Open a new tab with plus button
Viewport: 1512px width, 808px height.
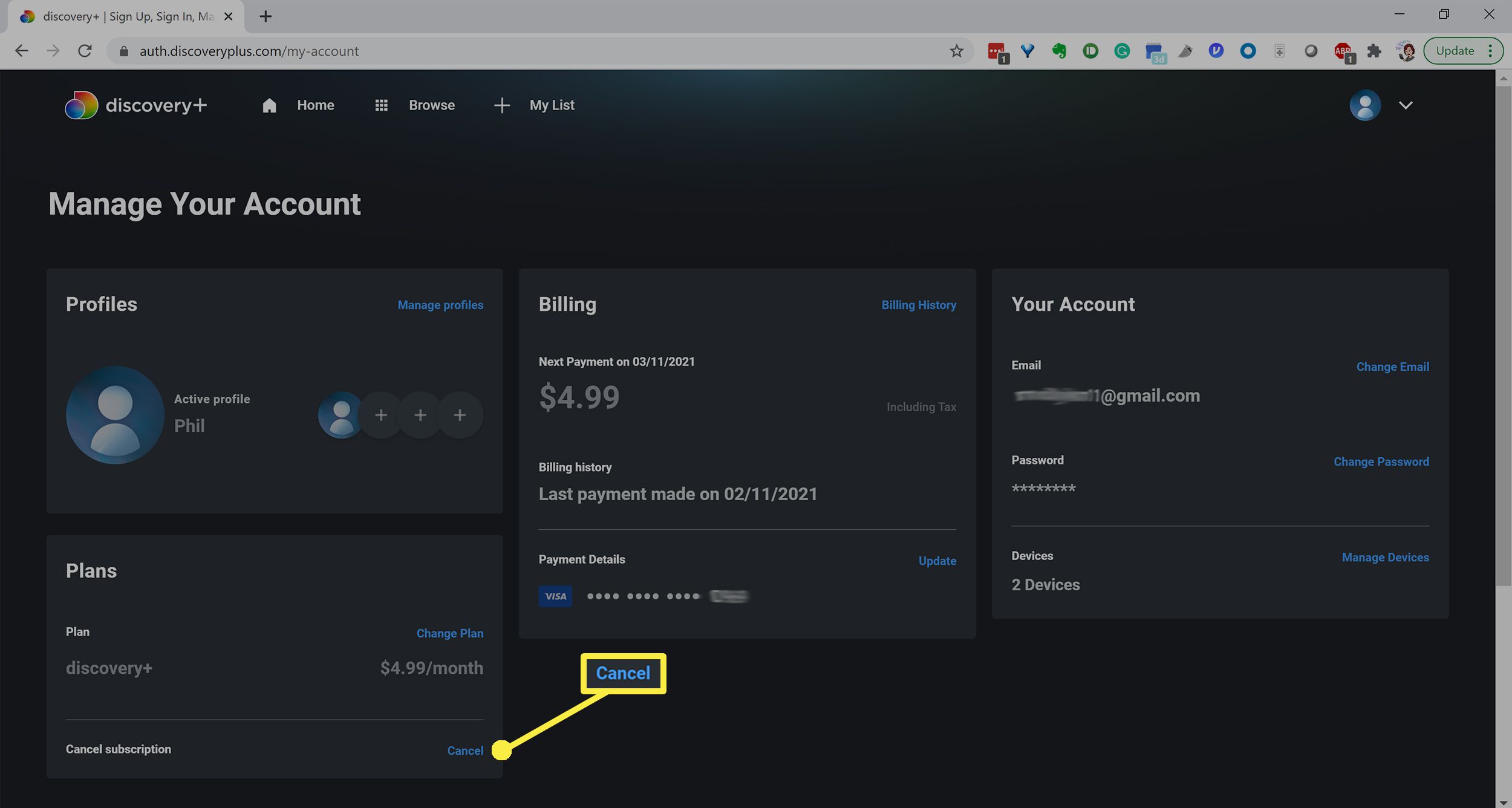pos(266,16)
